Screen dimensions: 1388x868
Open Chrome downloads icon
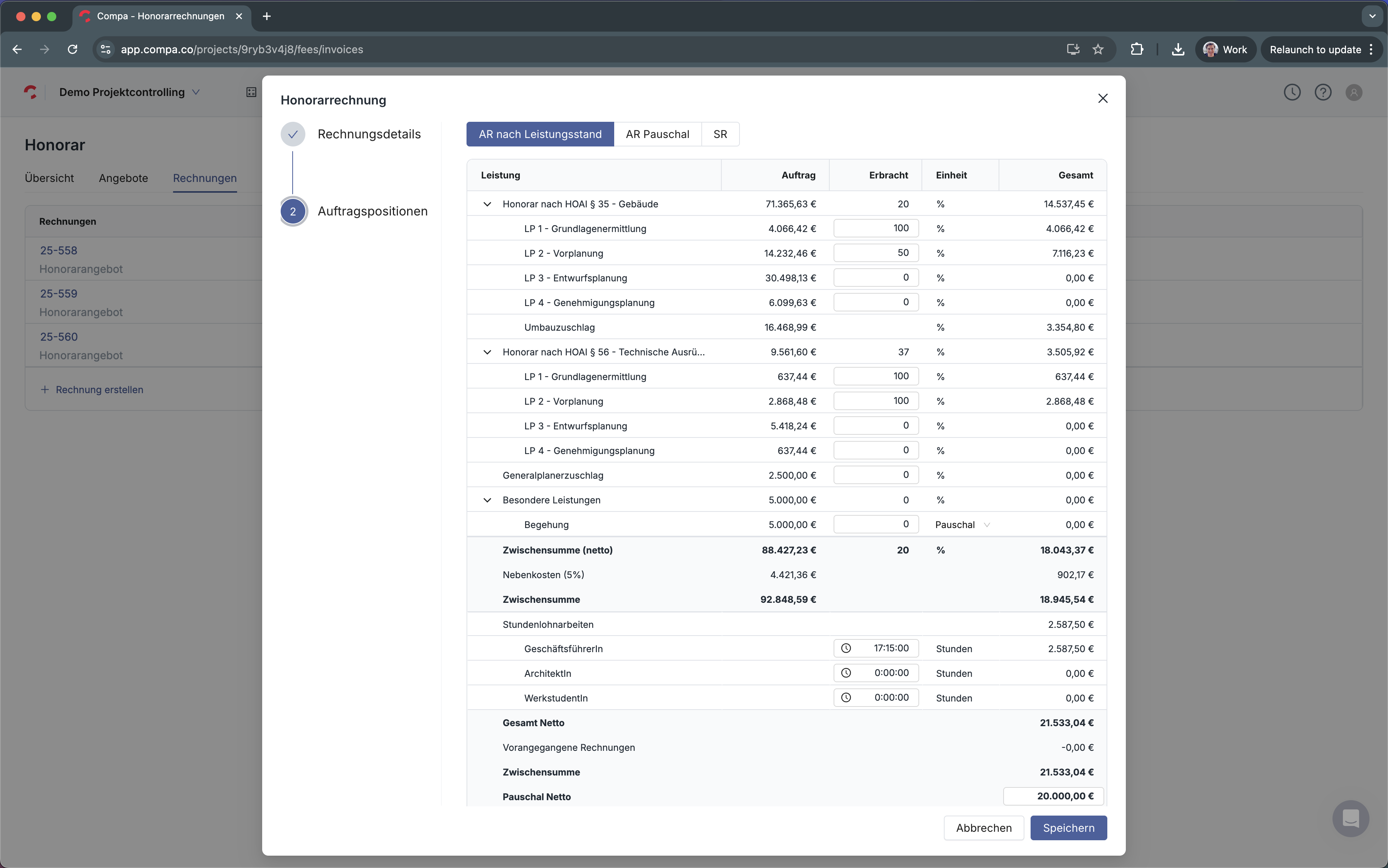click(x=1178, y=49)
